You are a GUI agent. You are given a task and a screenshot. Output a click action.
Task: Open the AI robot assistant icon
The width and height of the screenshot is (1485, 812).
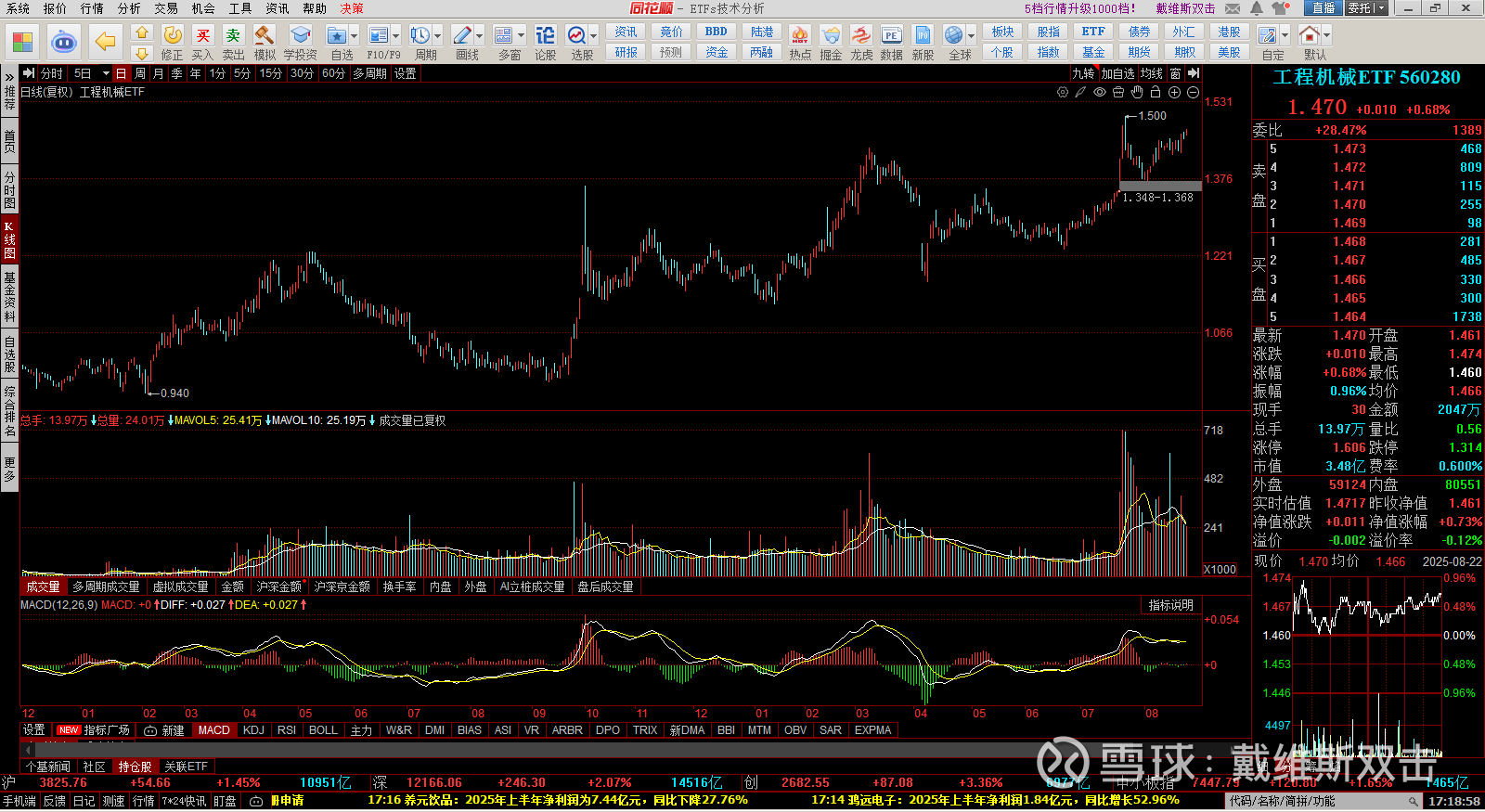coord(64,42)
